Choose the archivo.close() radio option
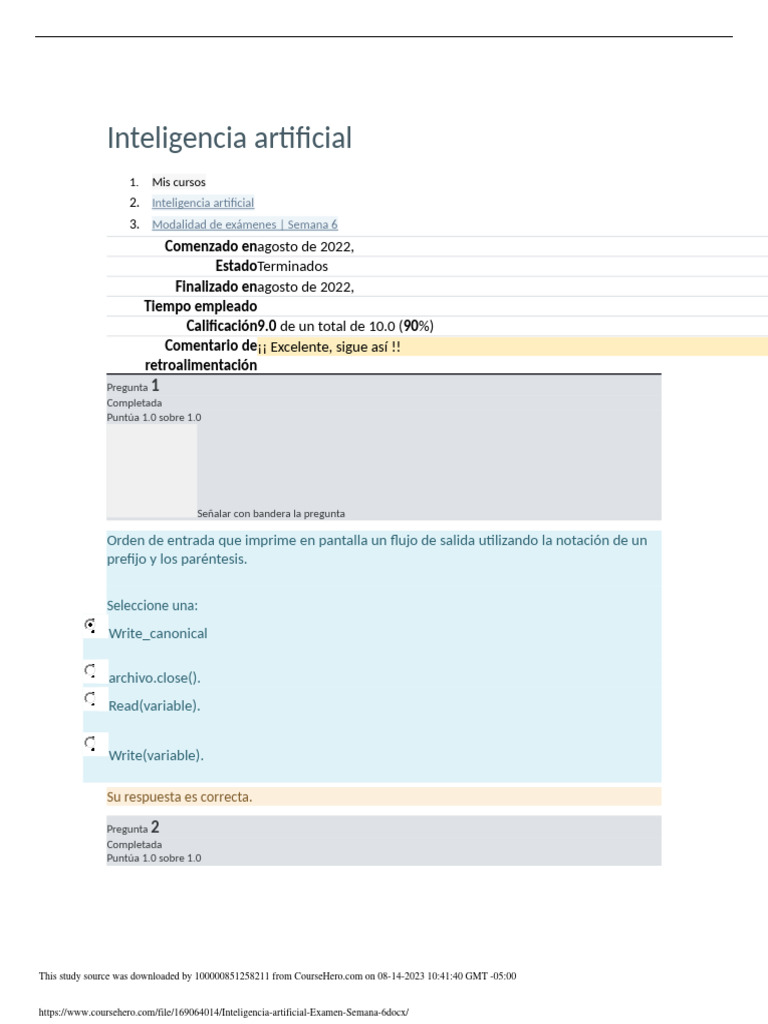768x1024 pixels. (90, 671)
